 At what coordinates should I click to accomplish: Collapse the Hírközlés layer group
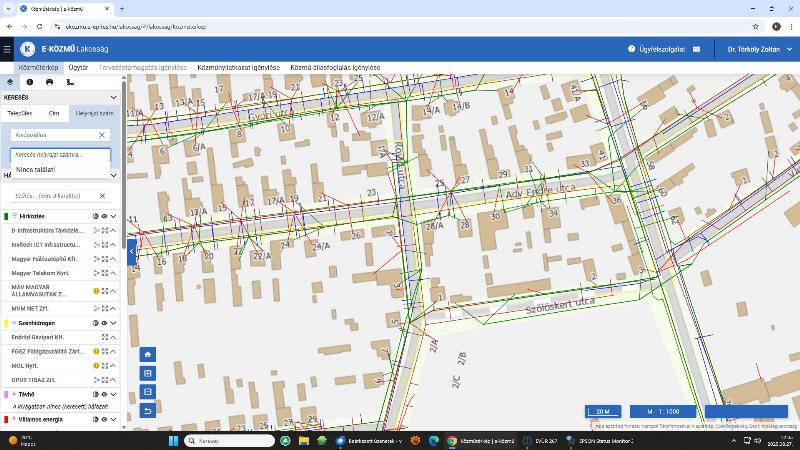click(x=114, y=216)
